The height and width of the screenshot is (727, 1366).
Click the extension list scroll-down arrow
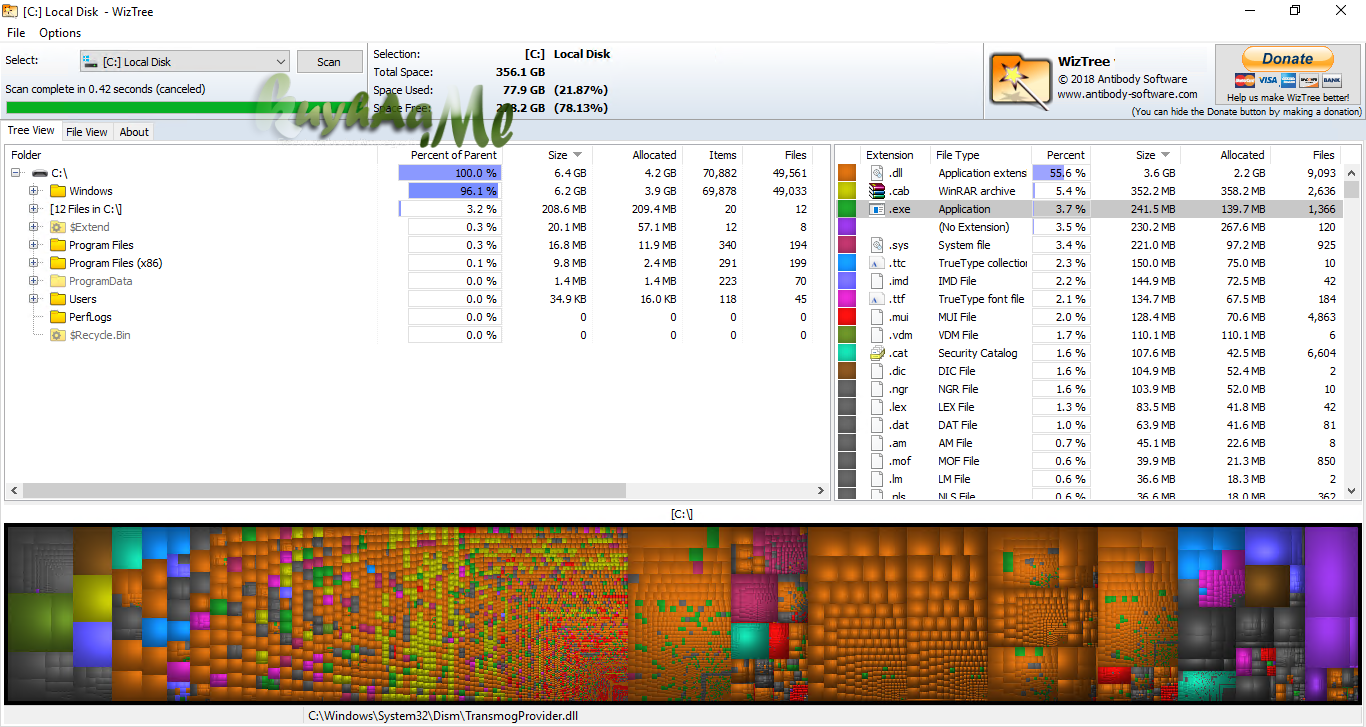[x=1351, y=491]
